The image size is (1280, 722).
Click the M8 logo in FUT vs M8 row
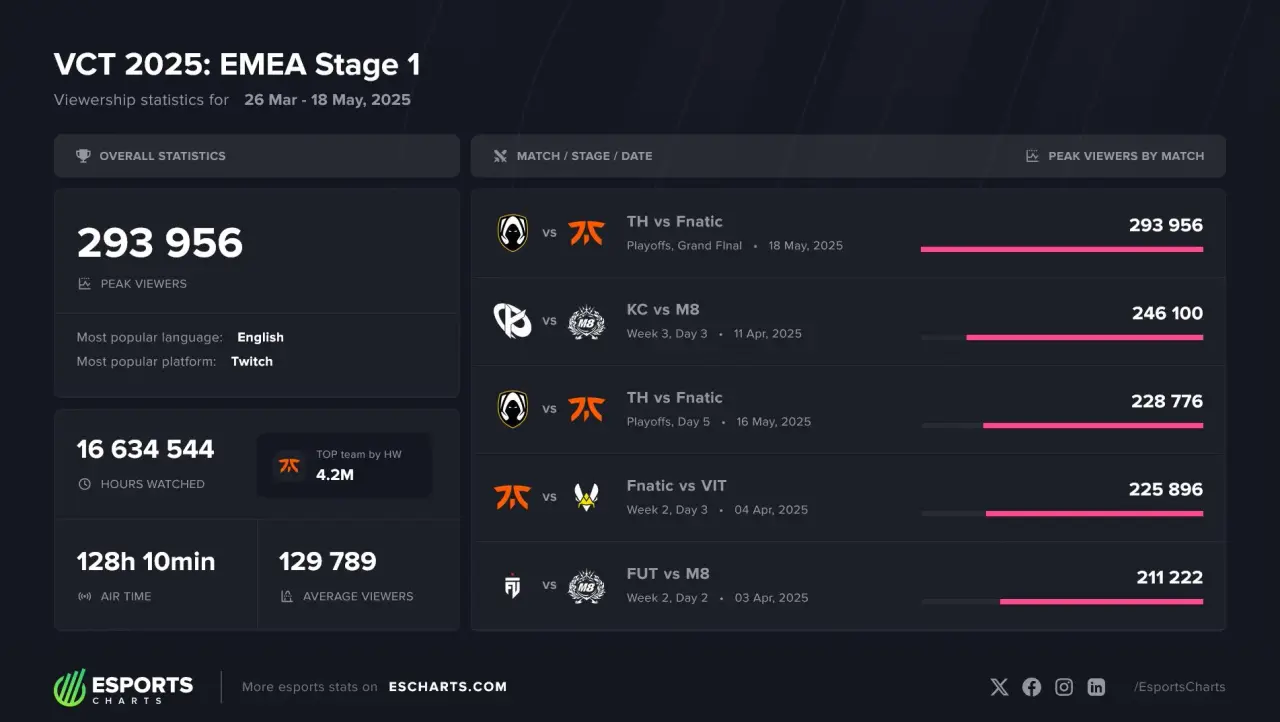click(x=586, y=585)
